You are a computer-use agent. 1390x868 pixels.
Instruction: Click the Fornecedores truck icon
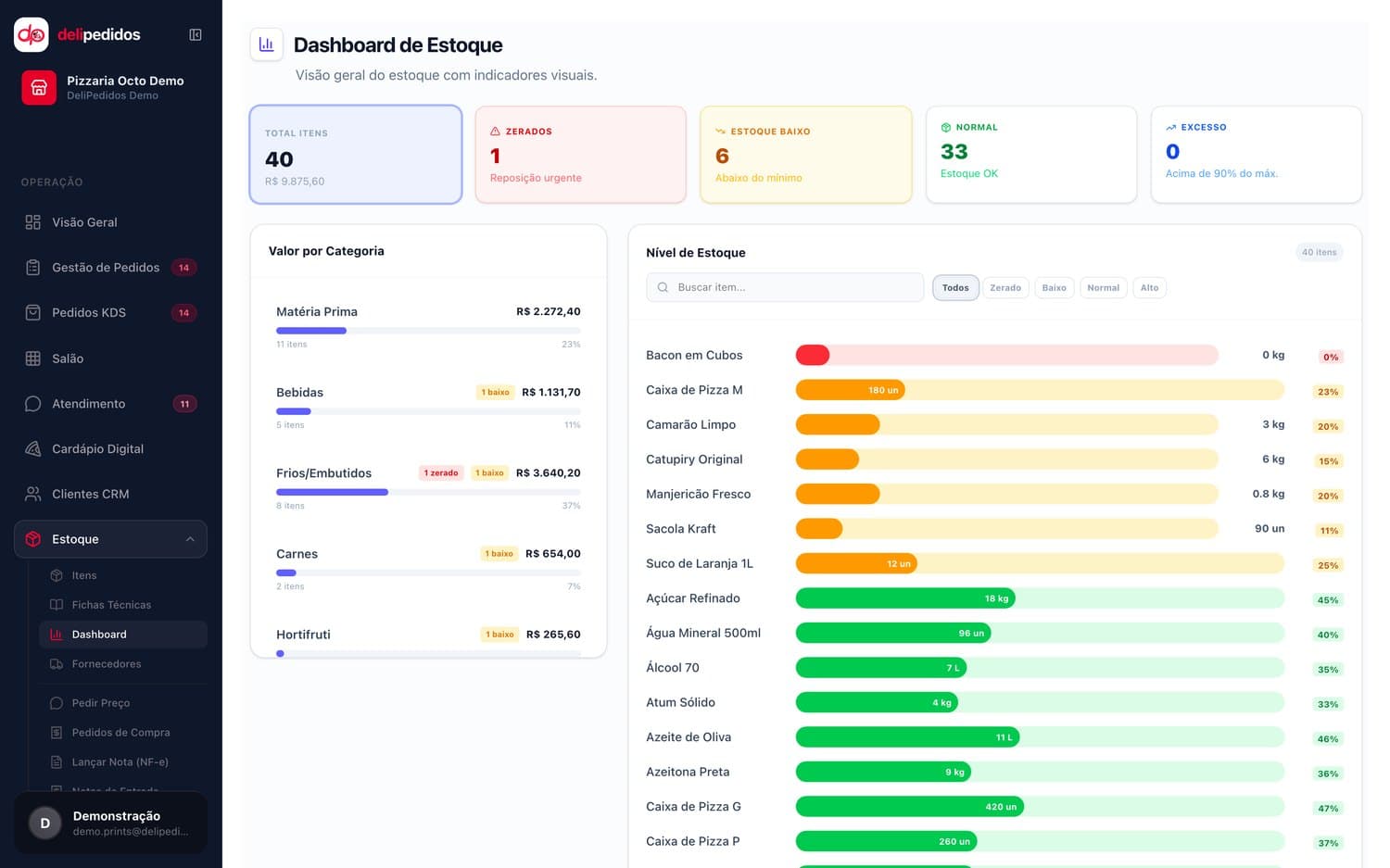pyautogui.click(x=57, y=664)
